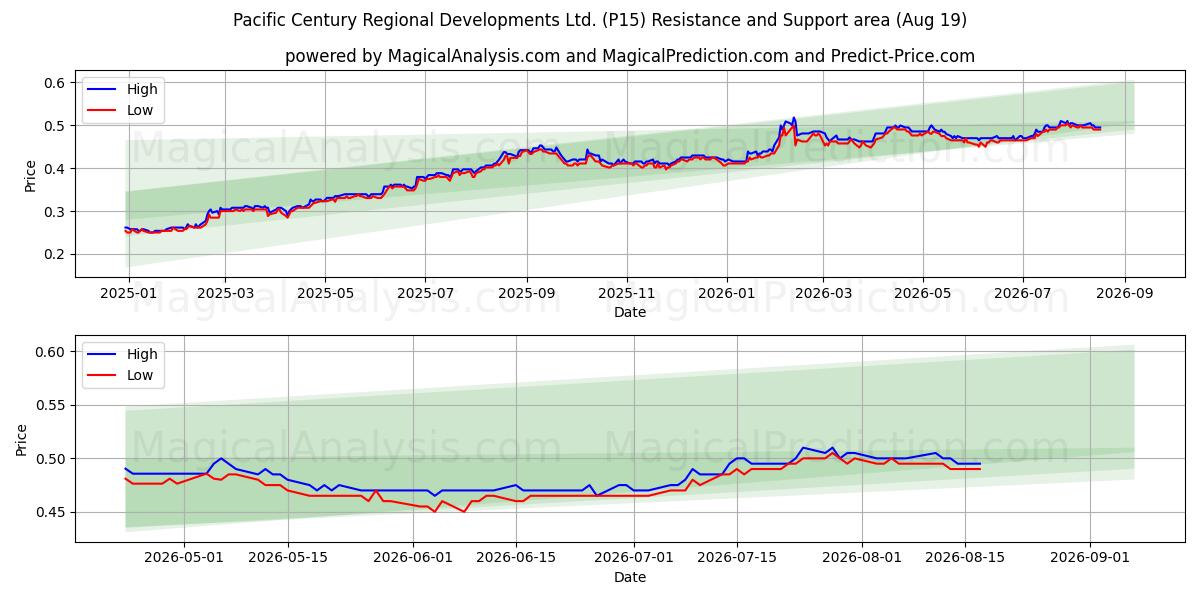Screen dimensions: 1200x600
Task: Click the top chart 'Price' axis label
Action: point(30,176)
